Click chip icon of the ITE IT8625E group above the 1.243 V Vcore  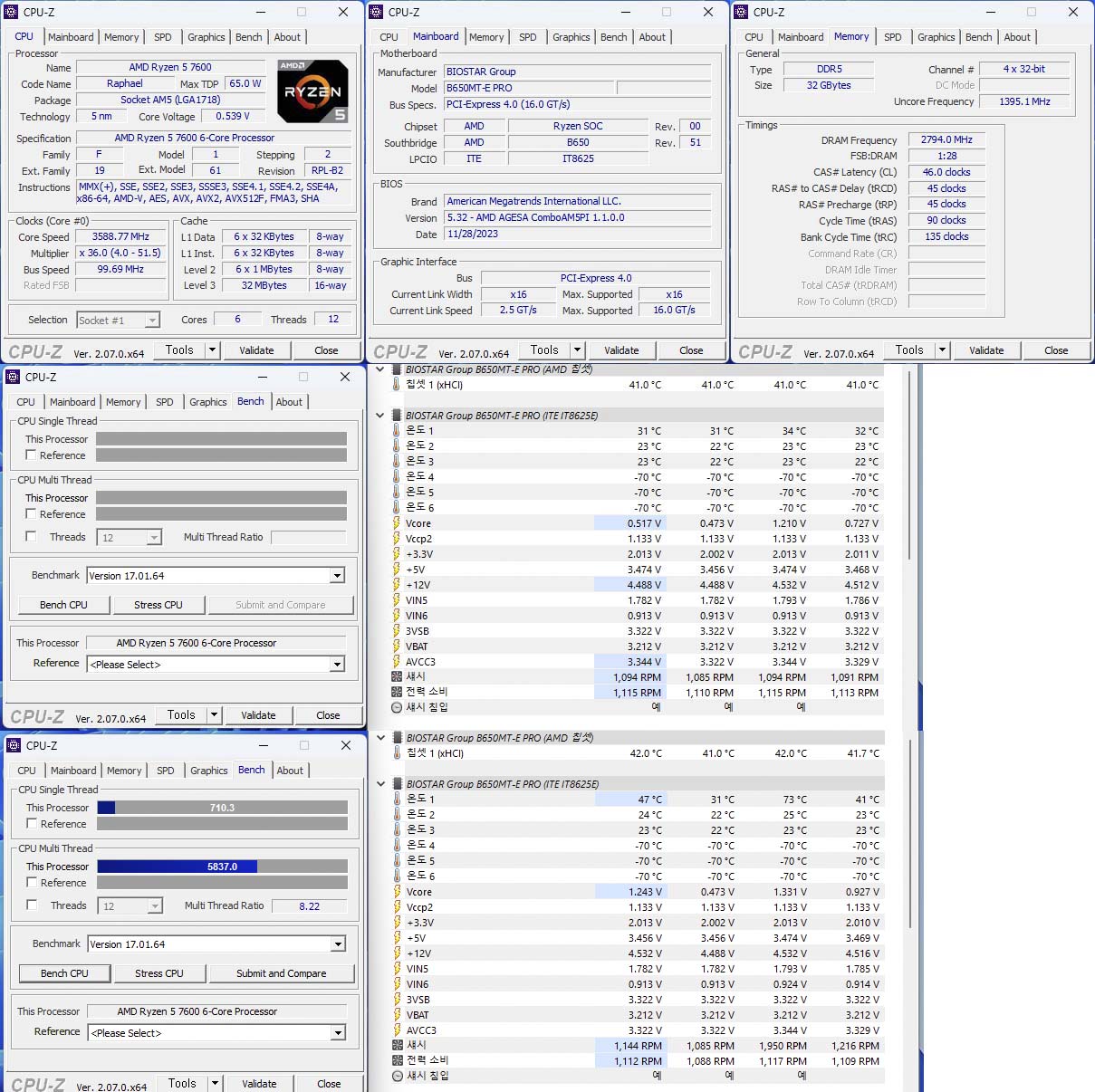tap(398, 783)
